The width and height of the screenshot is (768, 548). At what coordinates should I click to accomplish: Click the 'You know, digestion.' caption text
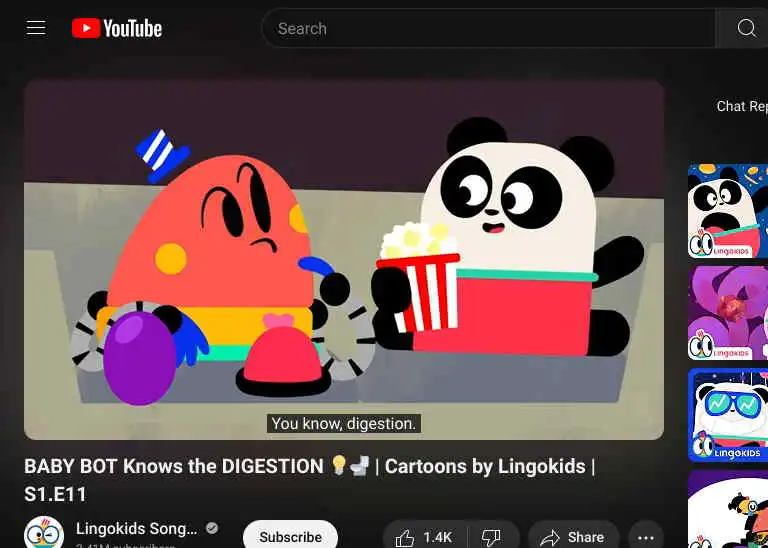(x=343, y=424)
